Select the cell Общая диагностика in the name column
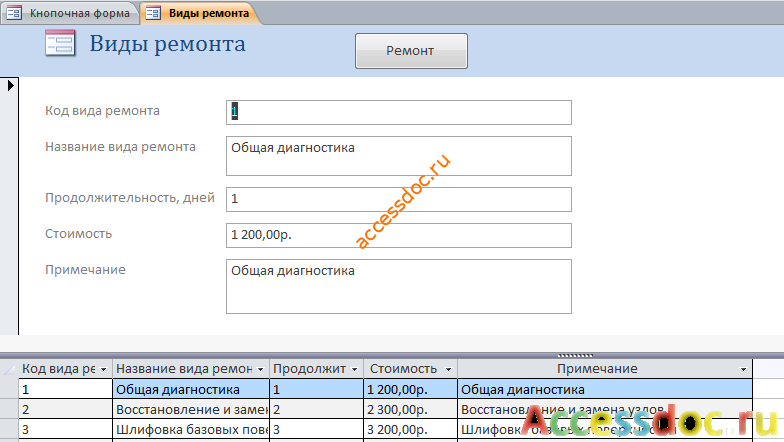The image size is (784, 442). (x=191, y=389)
